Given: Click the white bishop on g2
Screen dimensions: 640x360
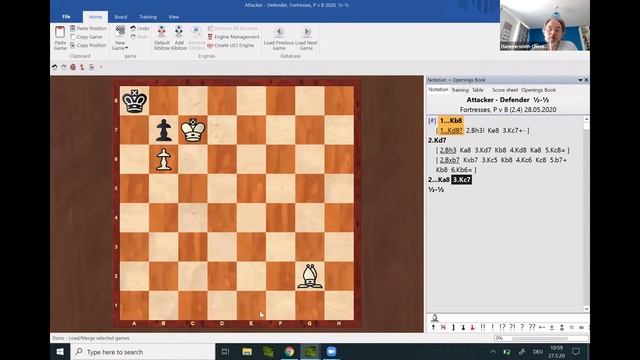Looking at the screenshot, I should [310, 276].
